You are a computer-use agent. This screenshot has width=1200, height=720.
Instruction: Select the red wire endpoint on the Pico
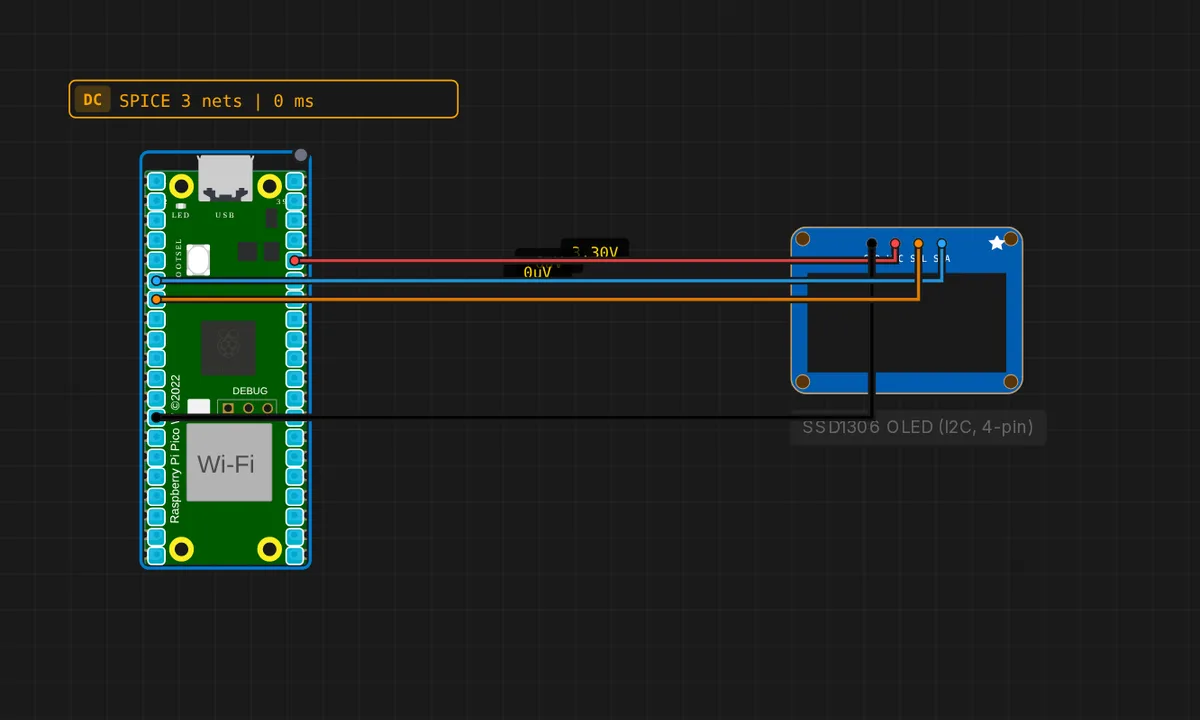coord(295,261)
